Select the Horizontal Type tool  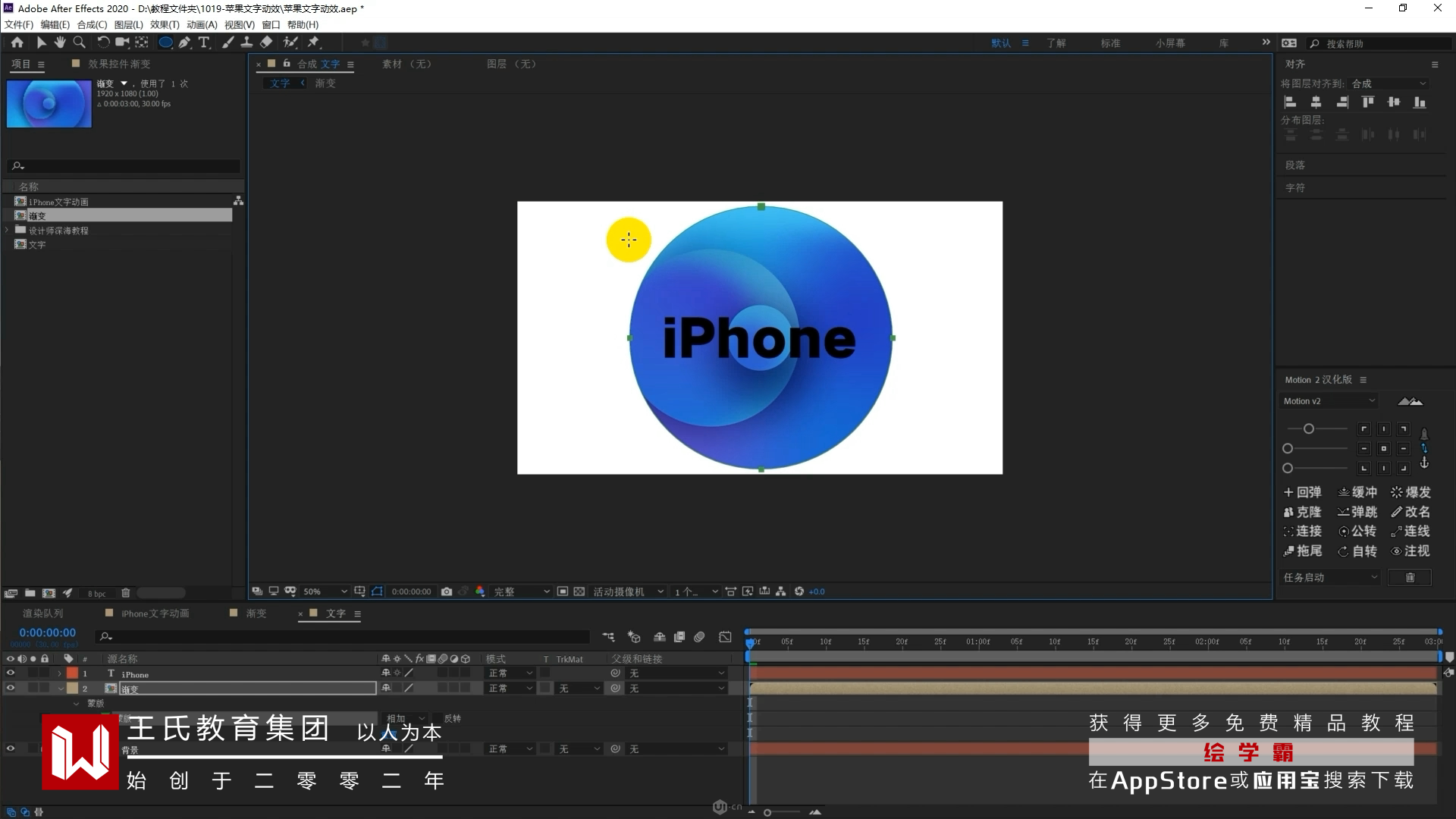pyautogui.click(x=204, y=42)
